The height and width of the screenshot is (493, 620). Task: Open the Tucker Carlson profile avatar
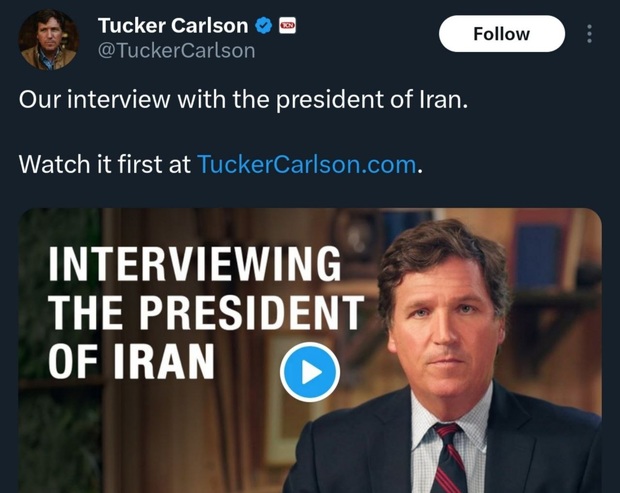point(48,39)
